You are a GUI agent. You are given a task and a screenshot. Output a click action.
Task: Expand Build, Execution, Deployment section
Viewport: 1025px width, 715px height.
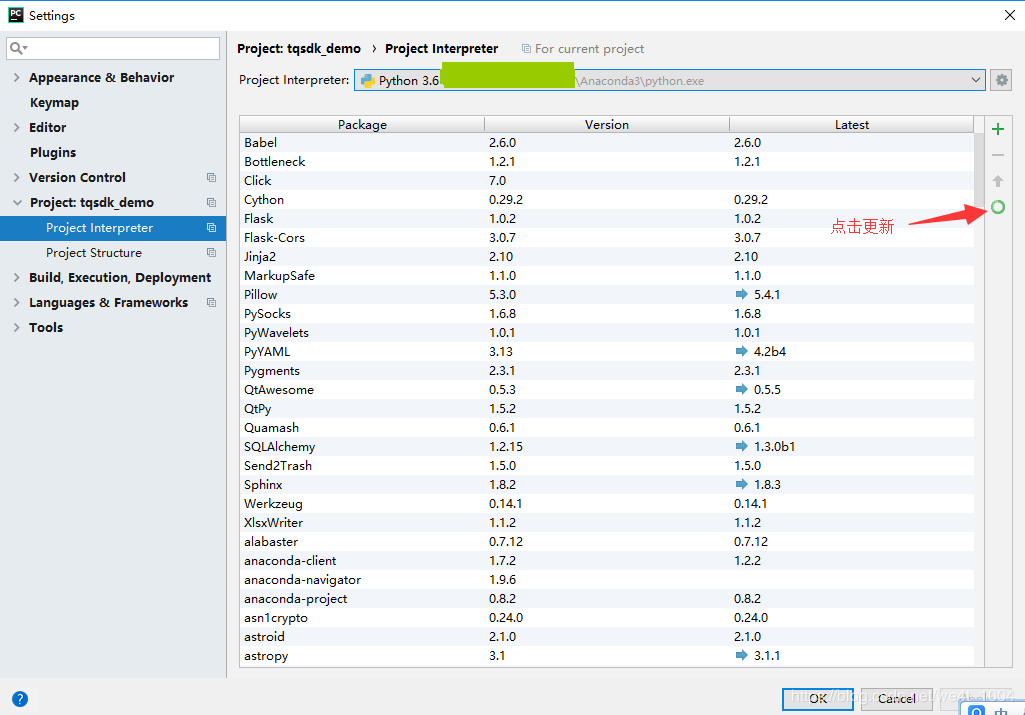click(x=16, y=278)
